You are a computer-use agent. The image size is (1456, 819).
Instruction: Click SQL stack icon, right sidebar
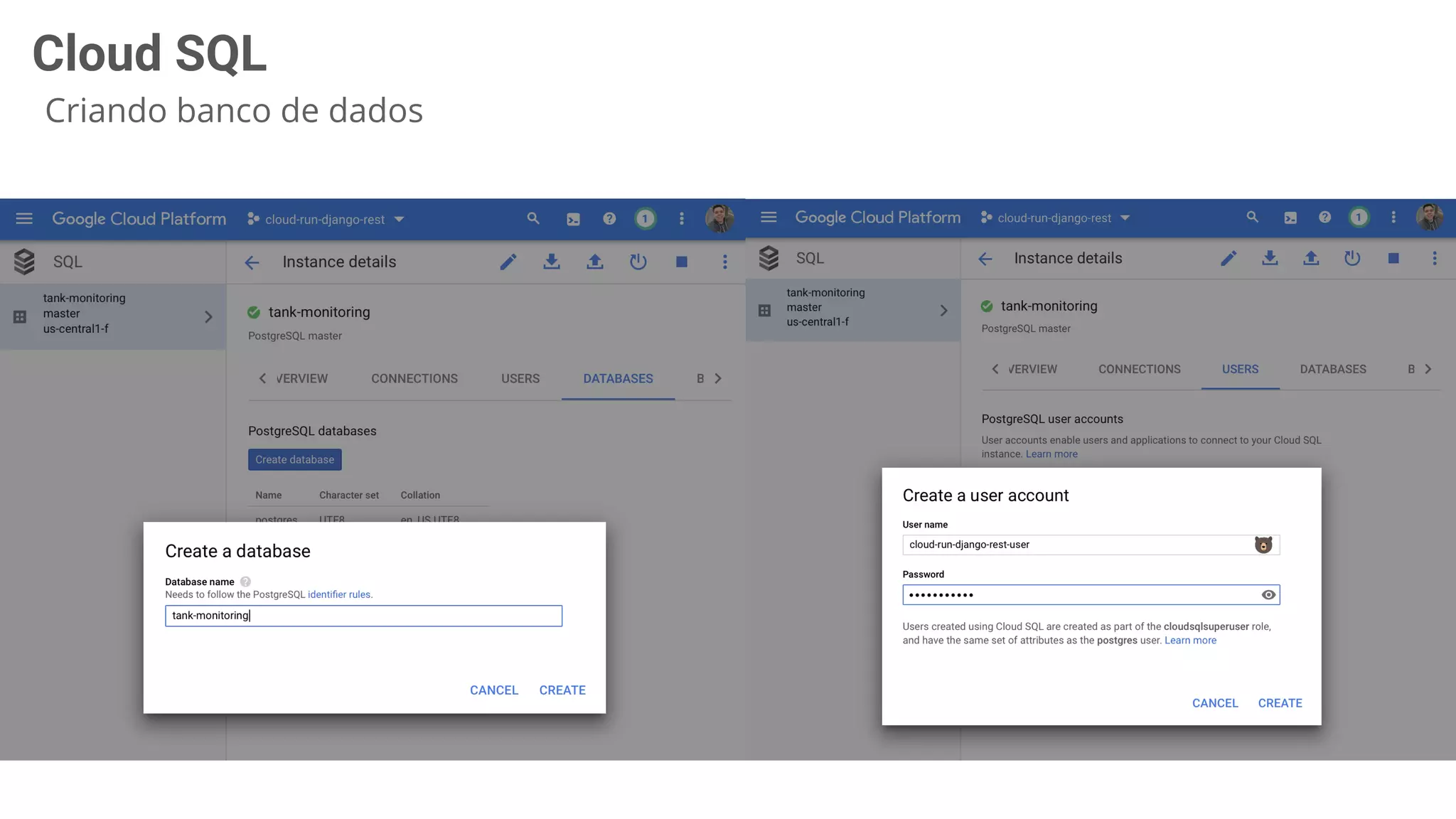(x=769, y=258)
